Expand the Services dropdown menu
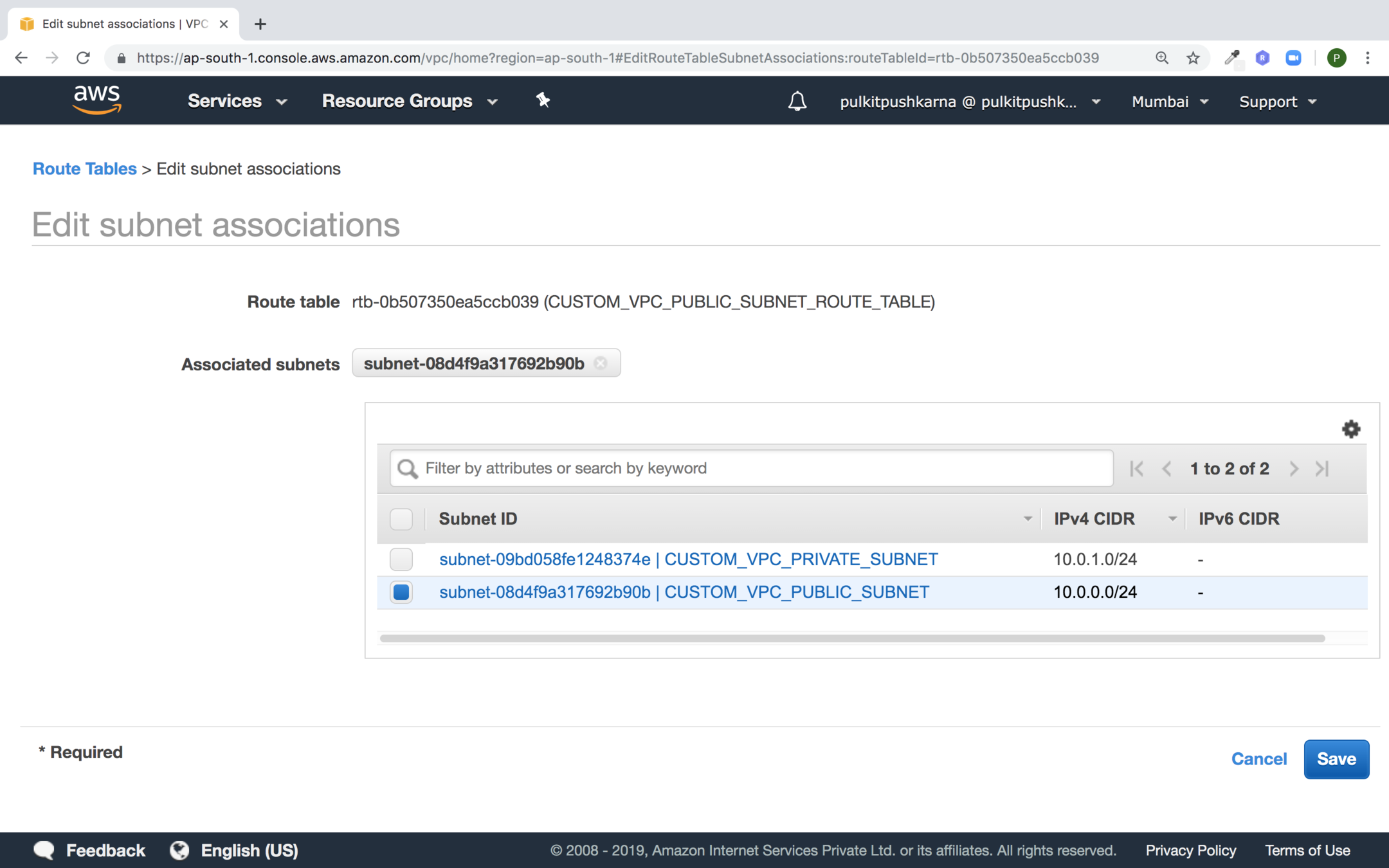1389x868 pixels. point(237,102)
